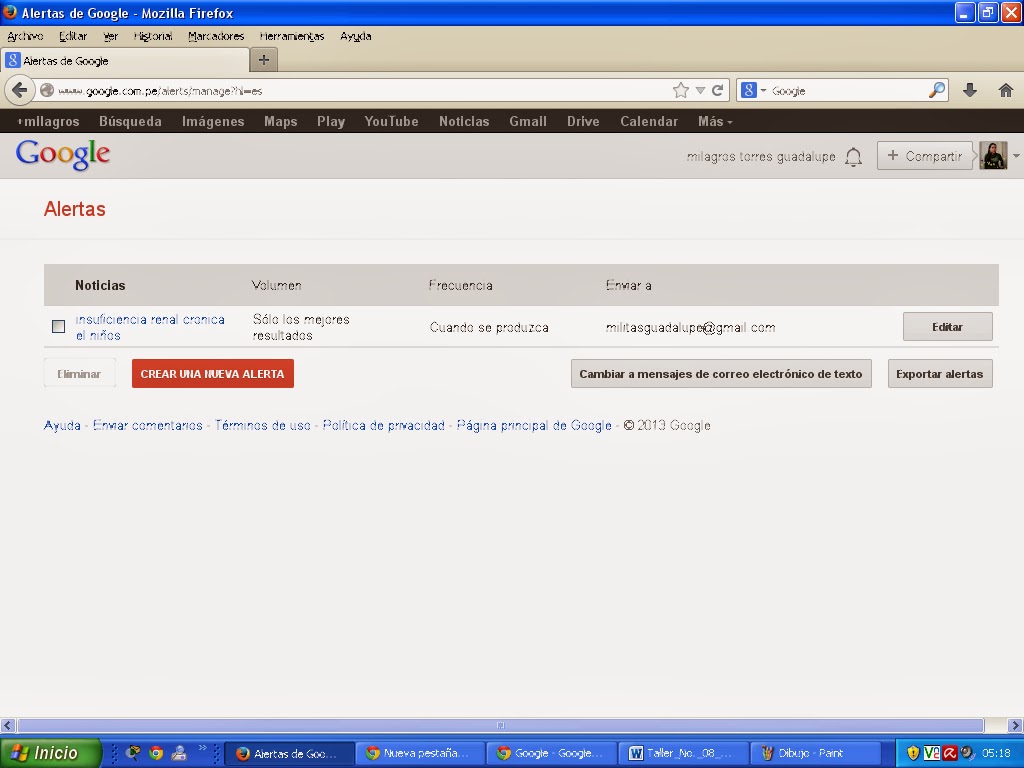Viewport: 1024px width, 768px height.
Task: Open the profile photo of milagros
Action: tap(993, 156)
